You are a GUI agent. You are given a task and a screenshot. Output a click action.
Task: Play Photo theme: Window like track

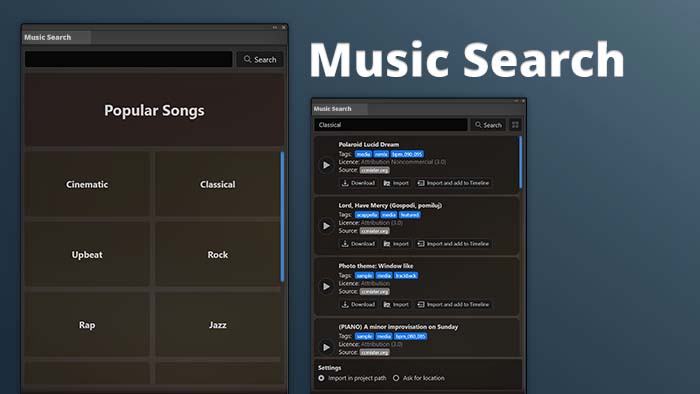coord(326,286)
